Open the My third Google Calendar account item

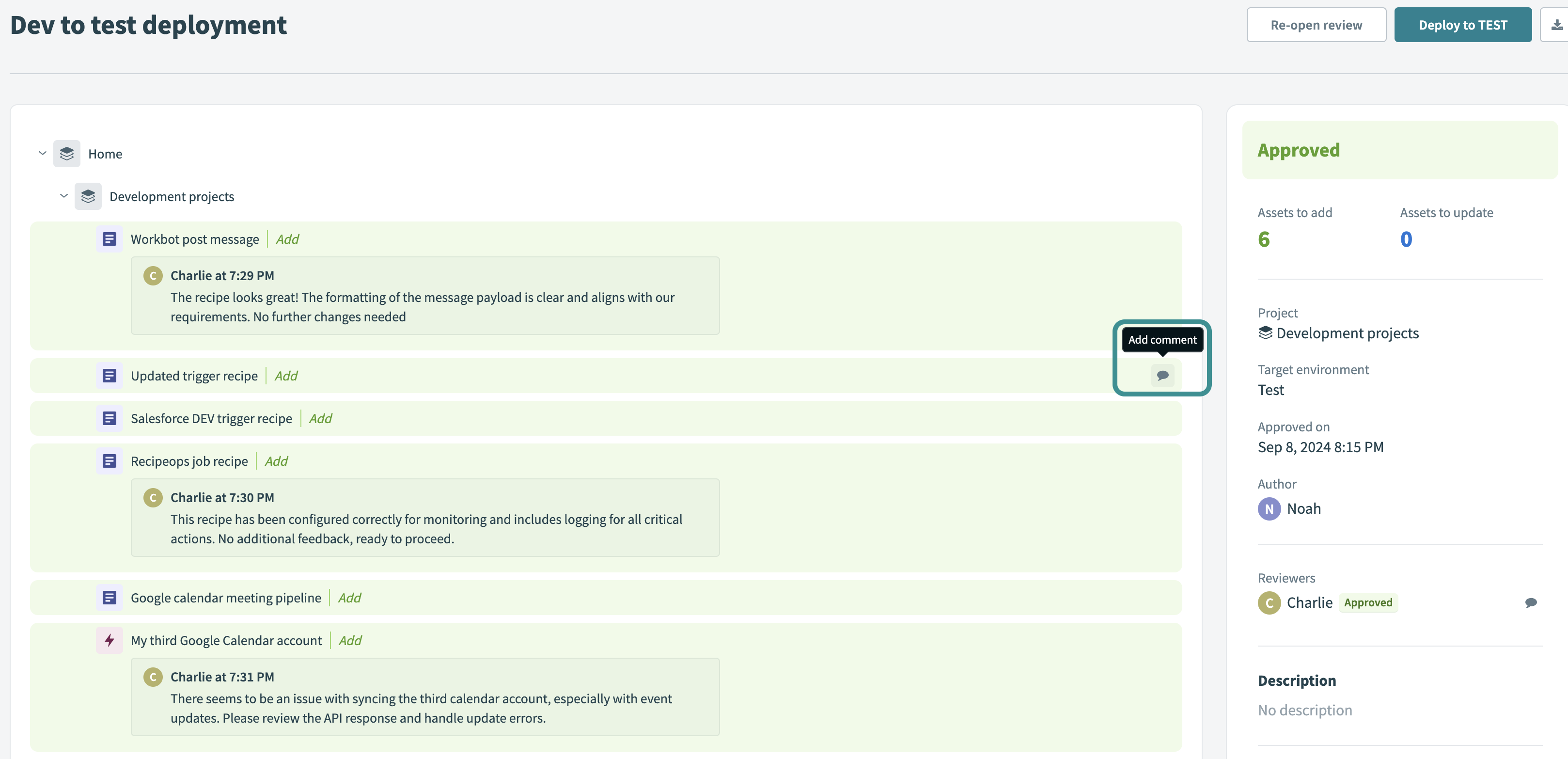point(226,640)
